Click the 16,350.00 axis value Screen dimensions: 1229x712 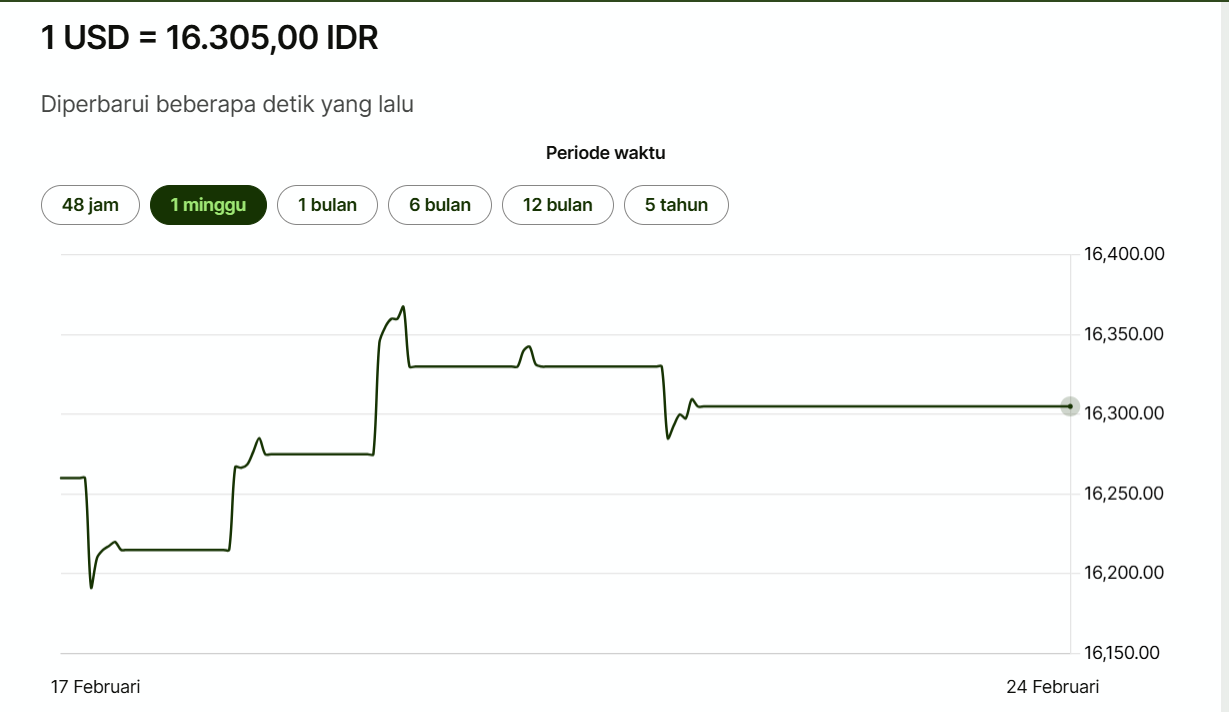[x=1124, y=334]
